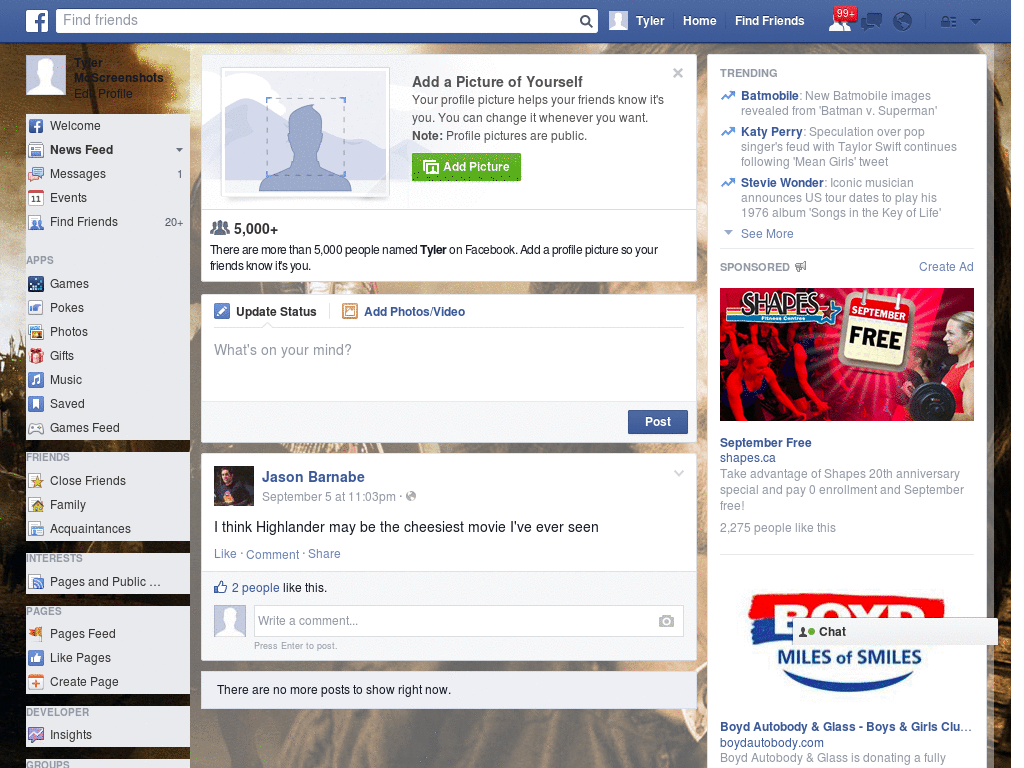This screenshot has width=1024, height=768.
Task: Select the Update Status tab
Action: tap(266, 312)
